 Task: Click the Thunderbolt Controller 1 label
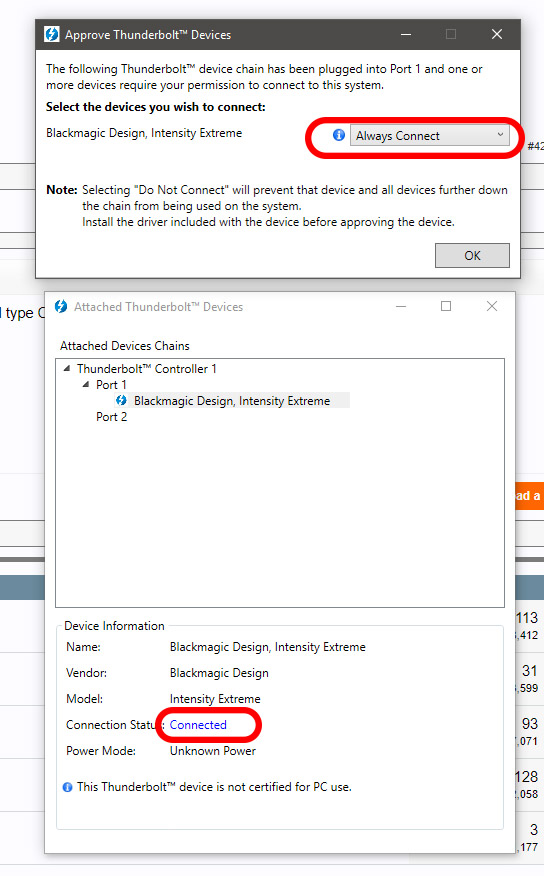click(146, 369)
